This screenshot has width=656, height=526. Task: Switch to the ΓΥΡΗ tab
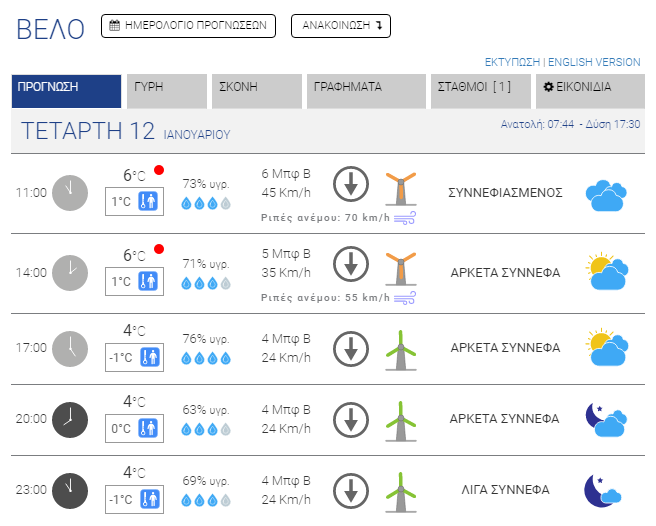pos(167,88)
